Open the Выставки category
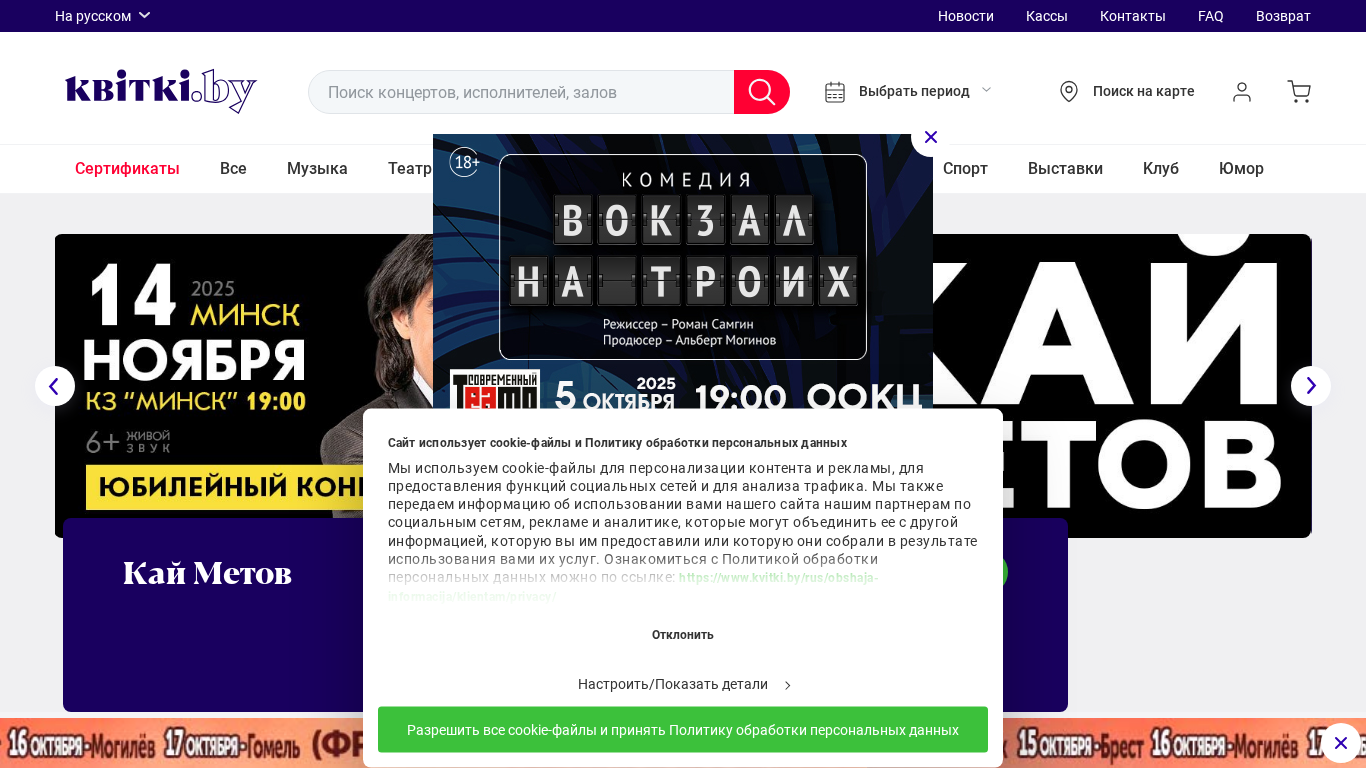This screenshot has width=1366, height=768. click(1065, 169)
